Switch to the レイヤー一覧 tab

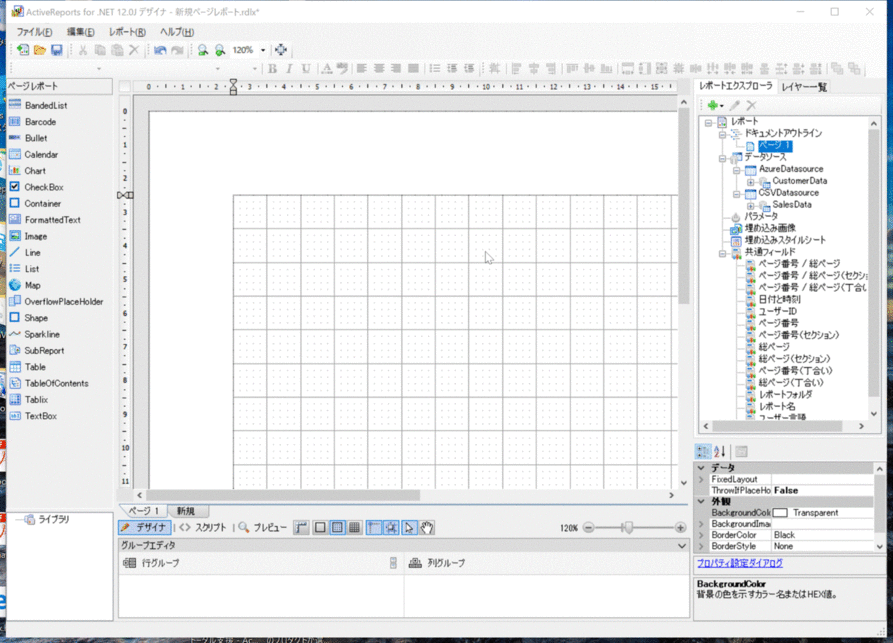(x=804, y=87)
